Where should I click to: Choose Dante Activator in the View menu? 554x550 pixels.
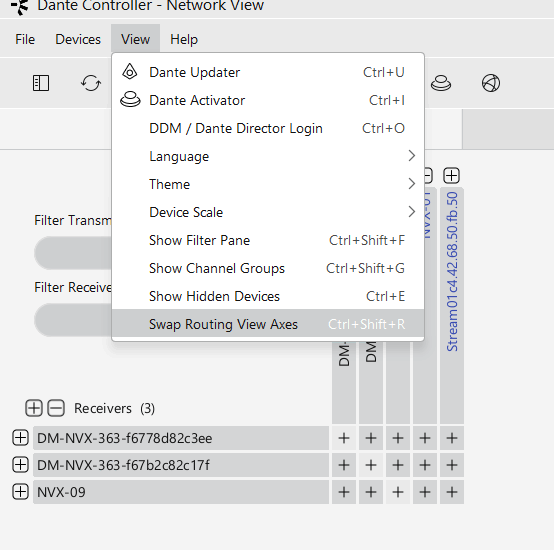coord(268,100)
